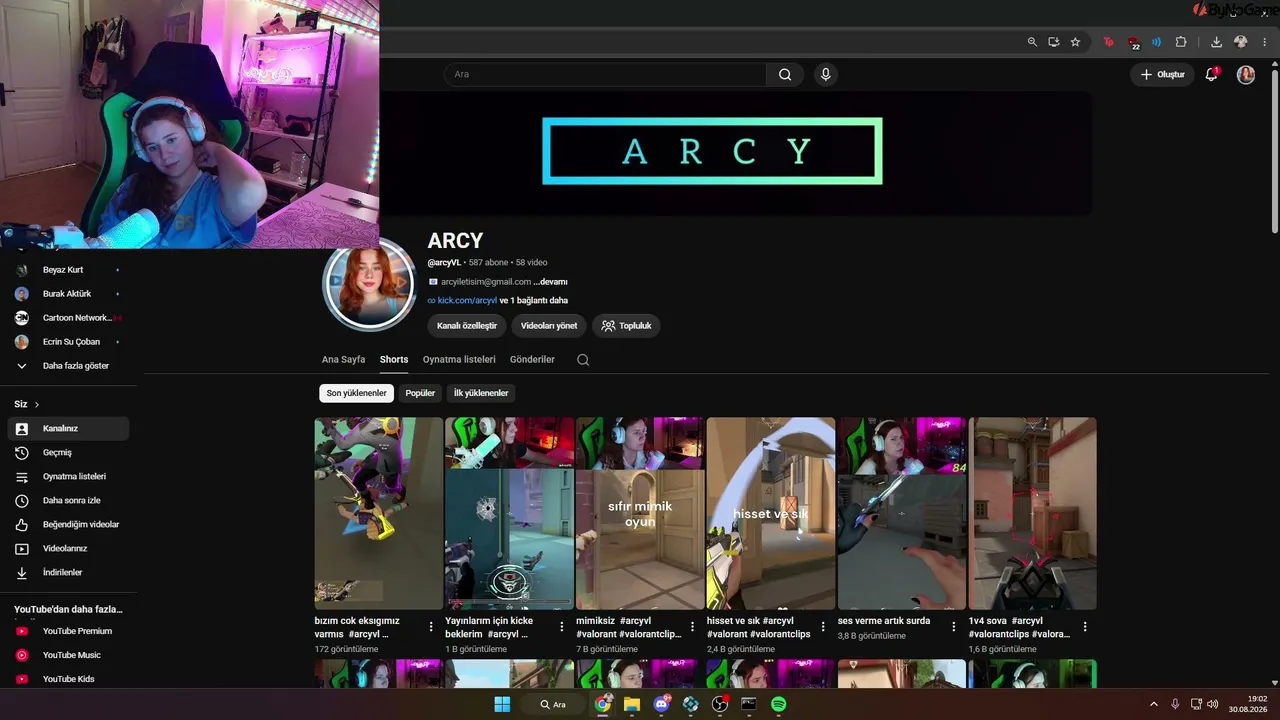
Task: Open the Topluluk button
Action: (626, 326)
